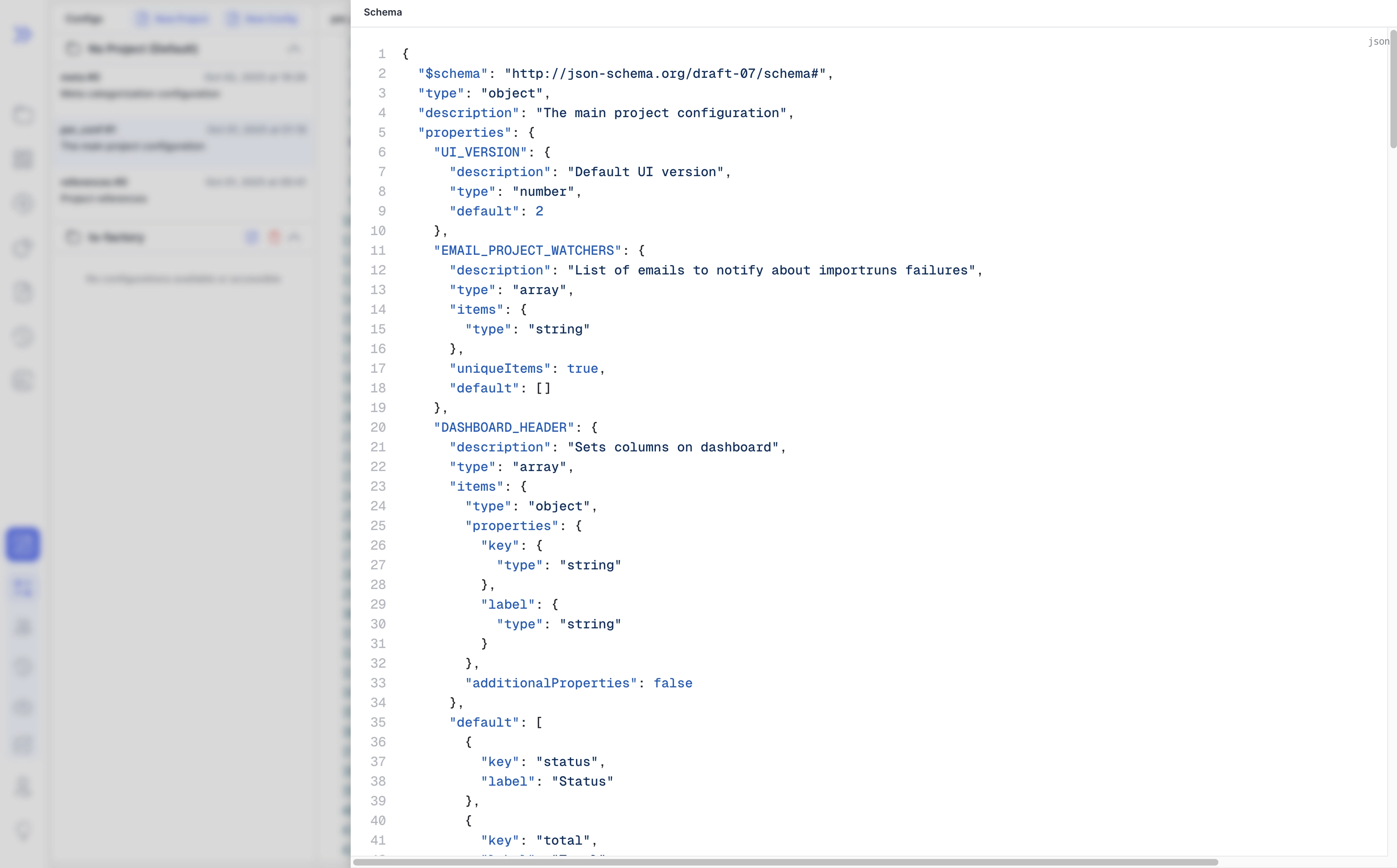Screen dimensions: 1397x868
Task: Collapse the In Factory section via its chevron
Action: click(295, 236)
